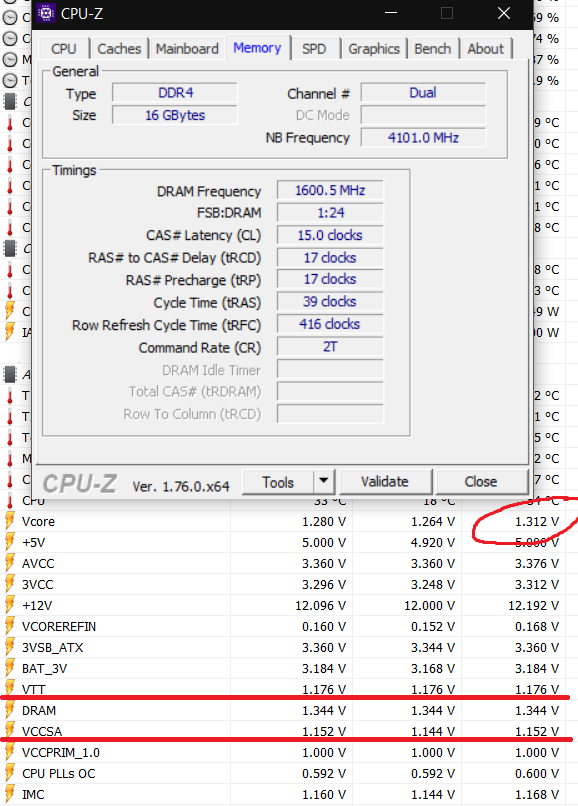Open the Mainboard tab

[x=187, y=49]
